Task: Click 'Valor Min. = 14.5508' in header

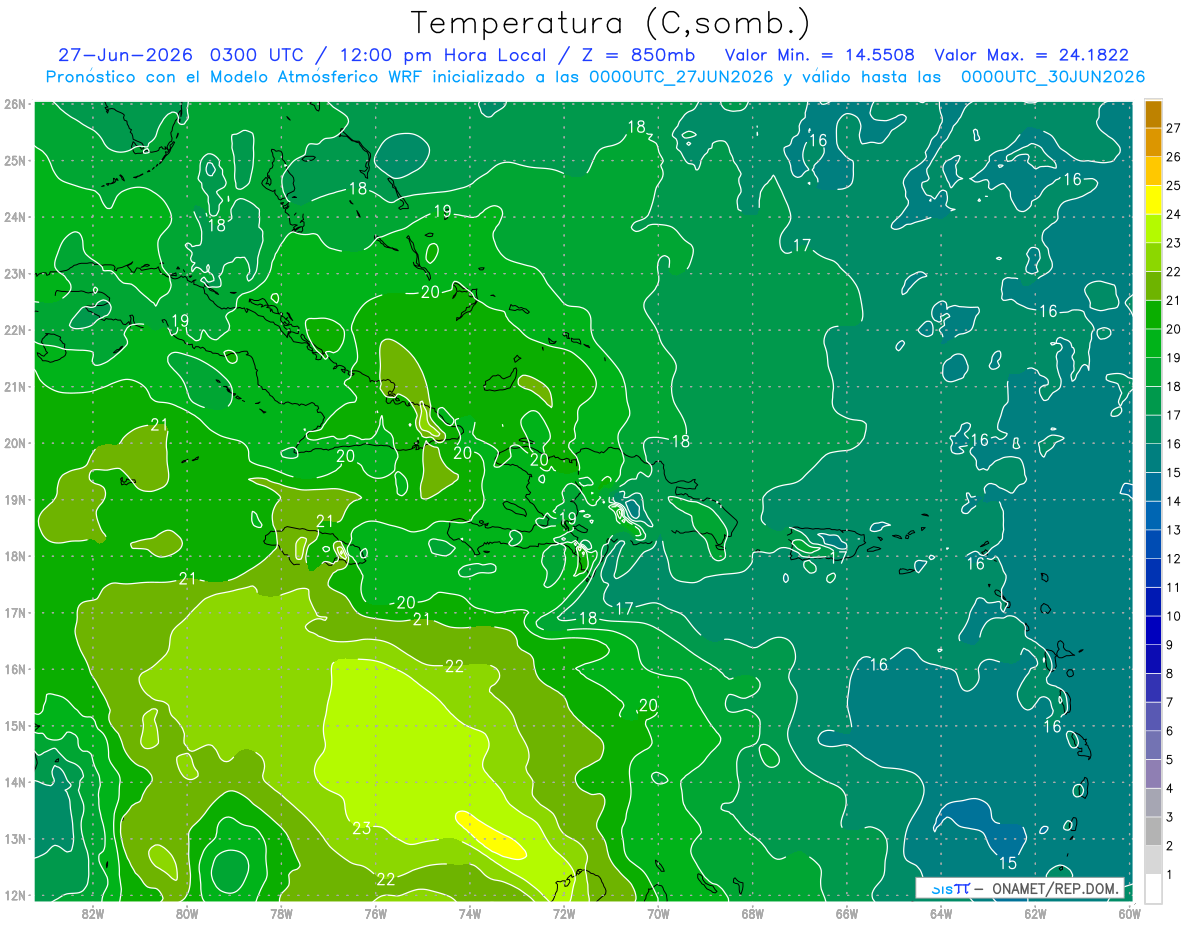Action: point(820,55)
